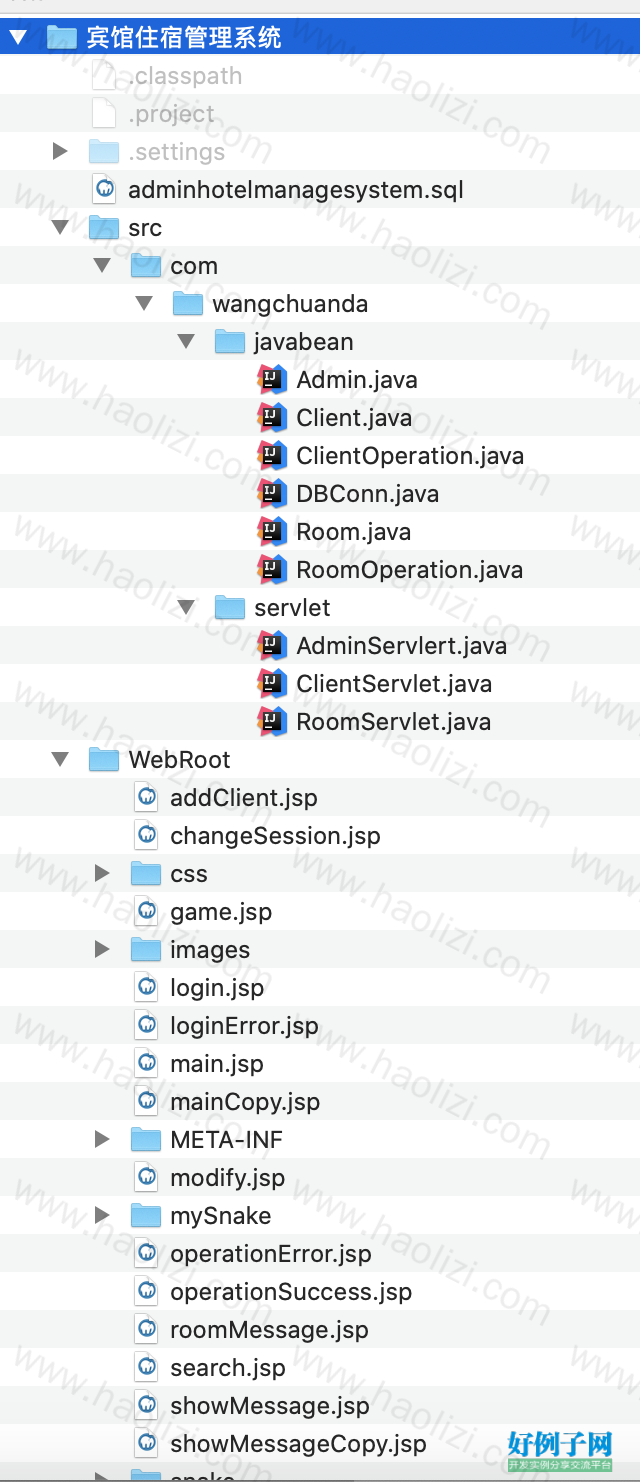Collapse the javabean folder
This screenshot has height=1482, width=640.
coord(186,342)
